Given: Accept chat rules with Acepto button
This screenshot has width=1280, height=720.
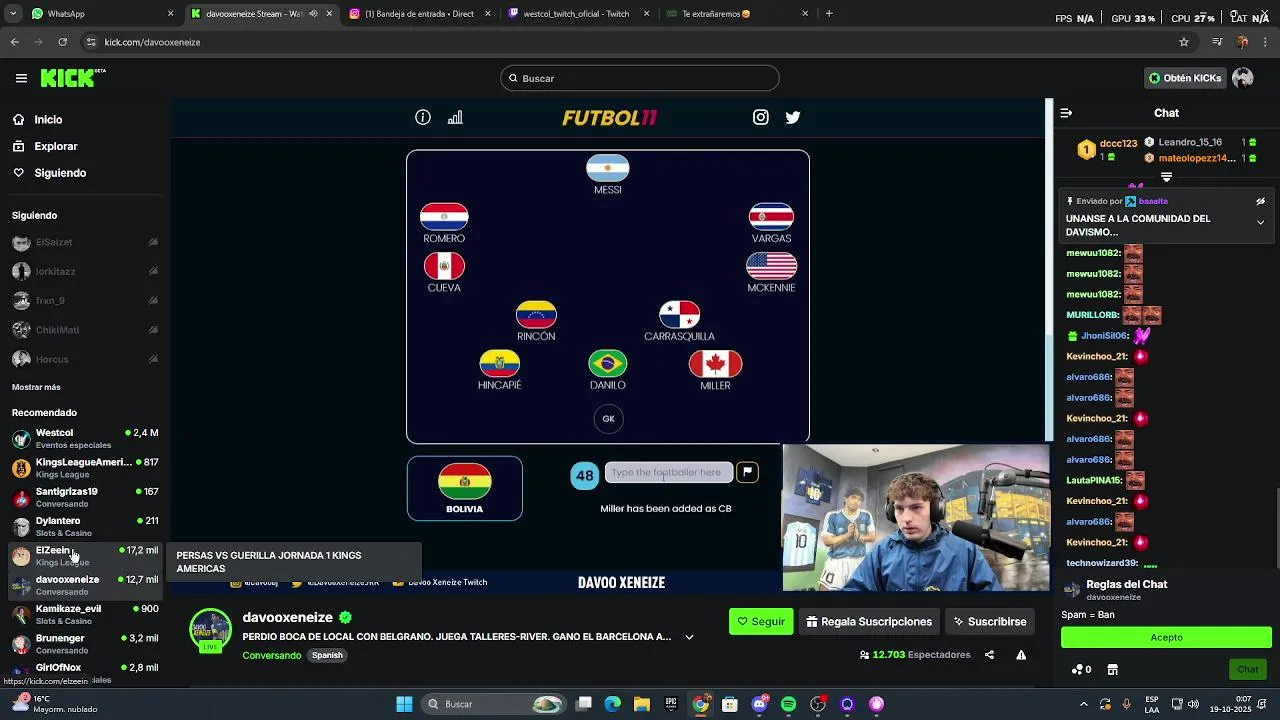Looking at the screenshot, I should coord(1166,637).
